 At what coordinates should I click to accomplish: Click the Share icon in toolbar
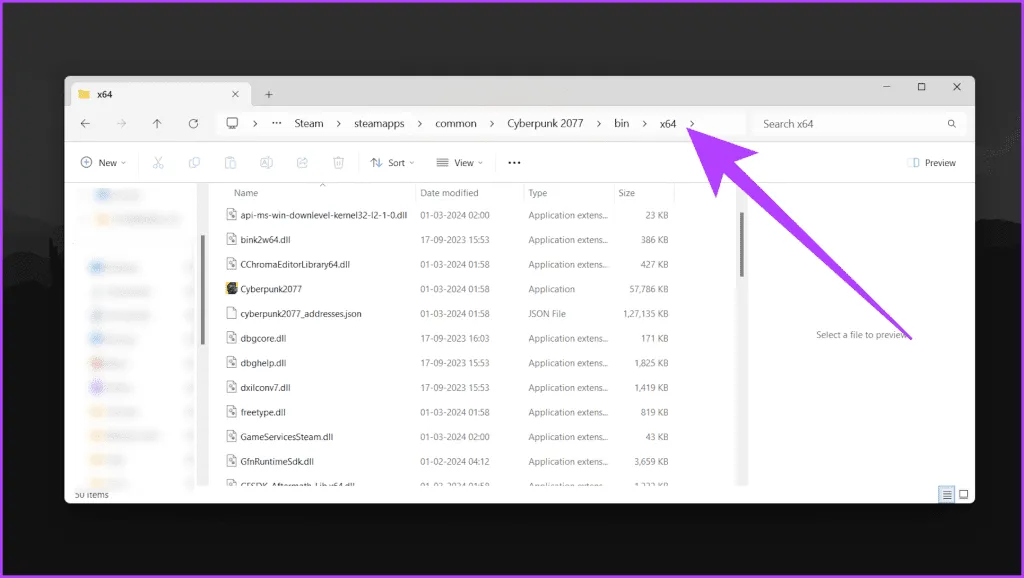click(302, 163)
